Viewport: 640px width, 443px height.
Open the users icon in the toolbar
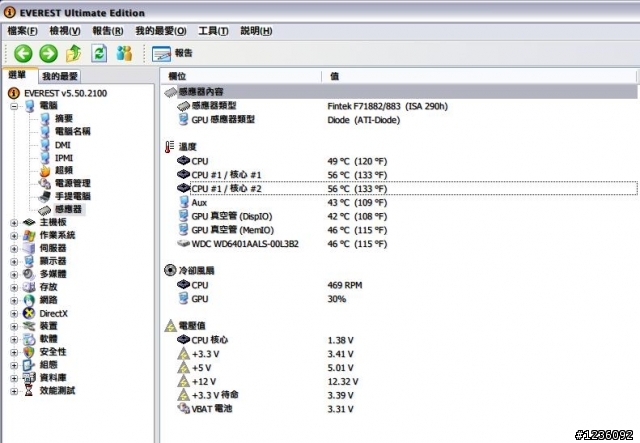pyautogui.click(x=124, y=53)
